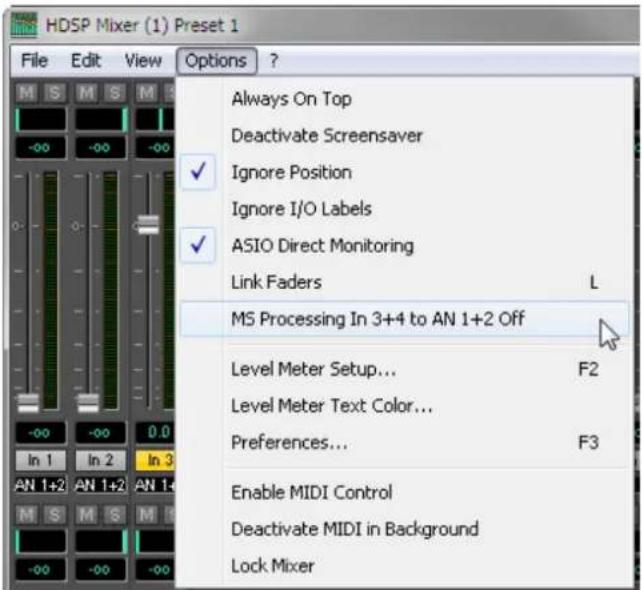Click In 3 gain value reading 0.0

click(156, 433)
